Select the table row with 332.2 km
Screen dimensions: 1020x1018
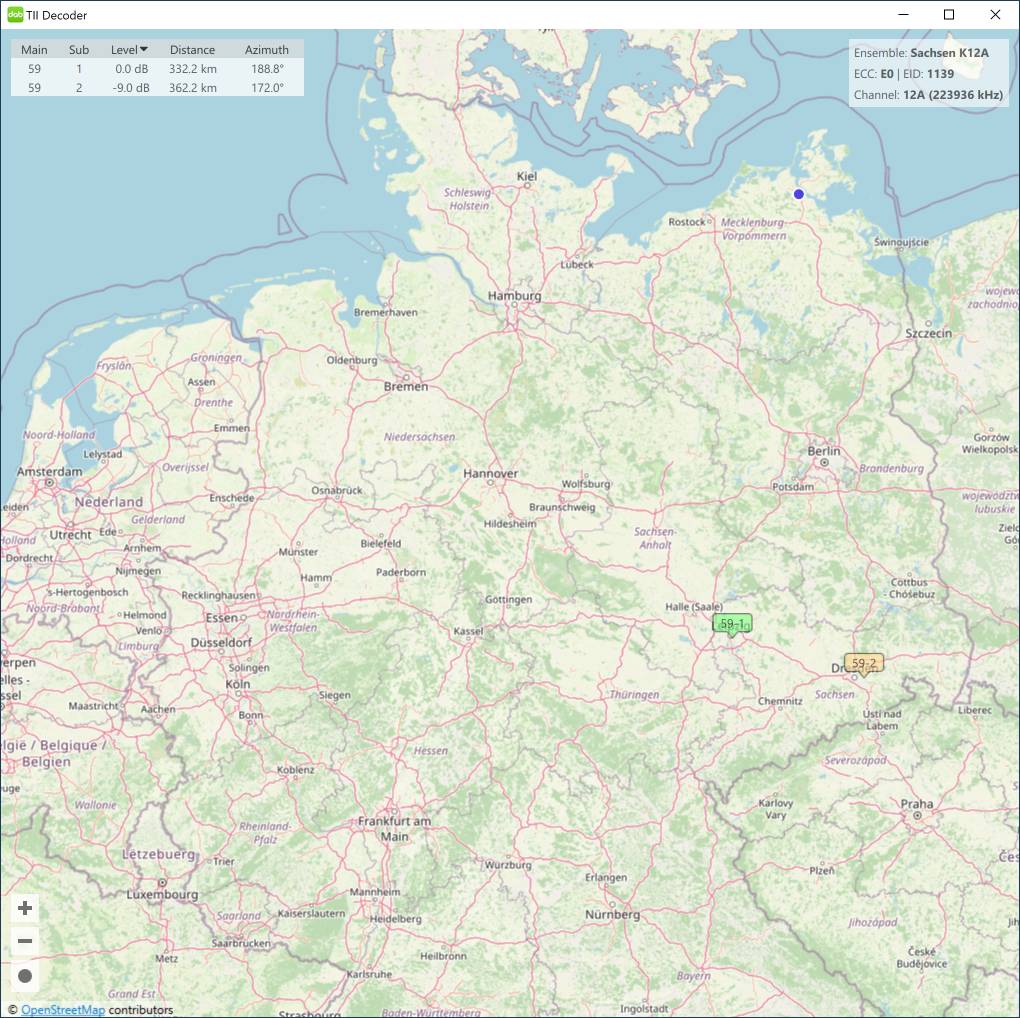pyautogui.click(x=157, y=69)
